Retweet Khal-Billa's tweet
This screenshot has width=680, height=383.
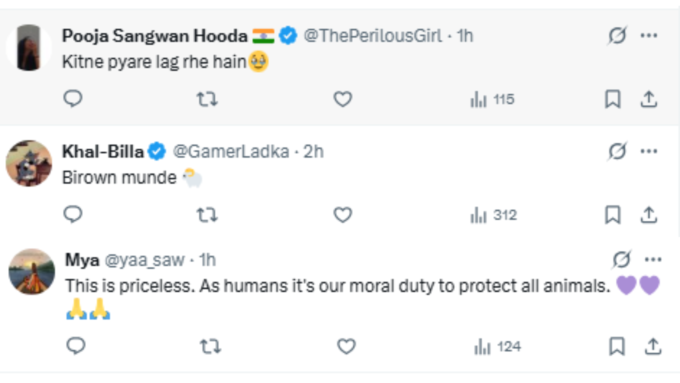[x=207, y=215]
